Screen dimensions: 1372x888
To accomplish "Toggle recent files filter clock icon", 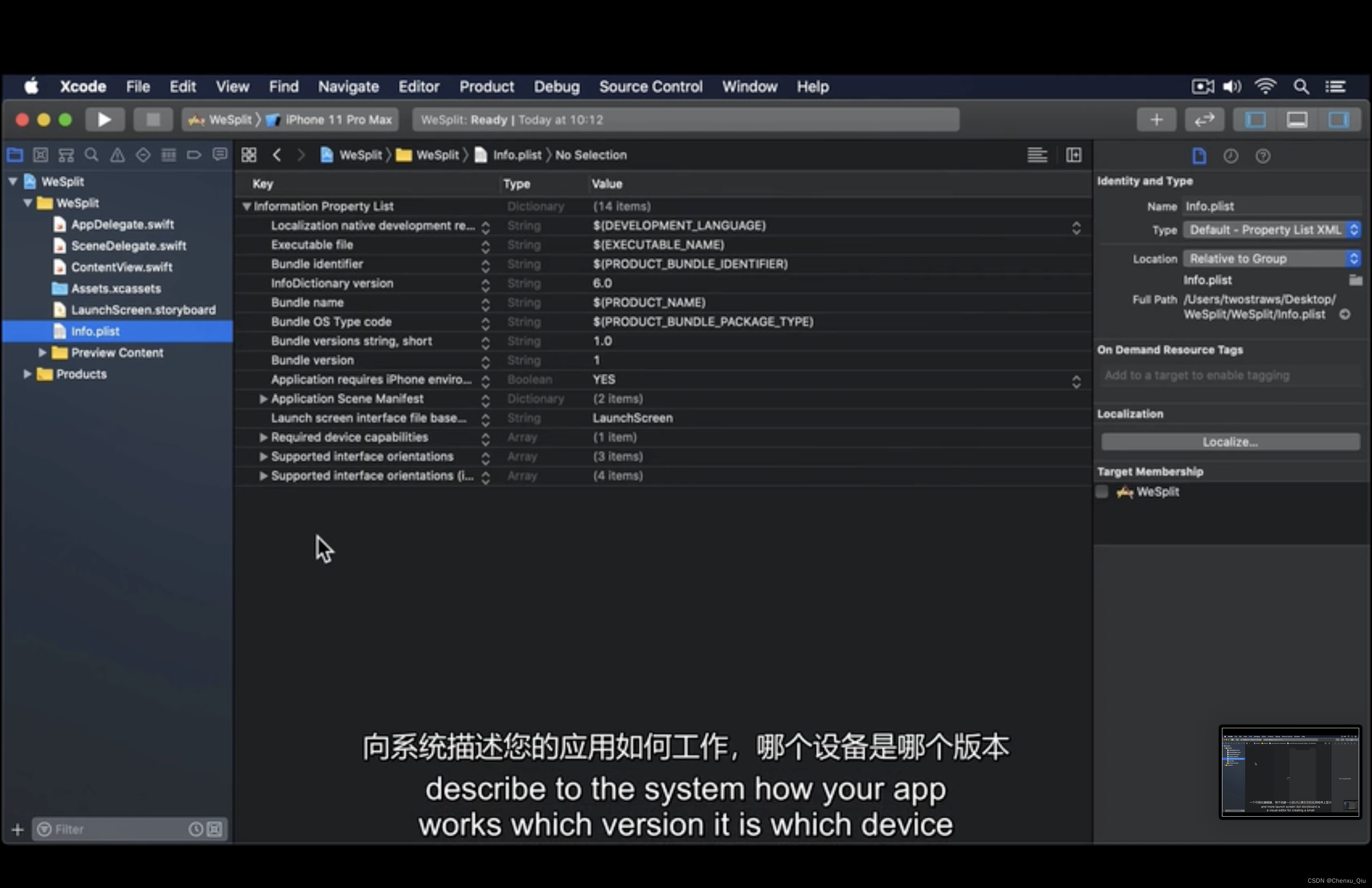I will tap(195, 829).
